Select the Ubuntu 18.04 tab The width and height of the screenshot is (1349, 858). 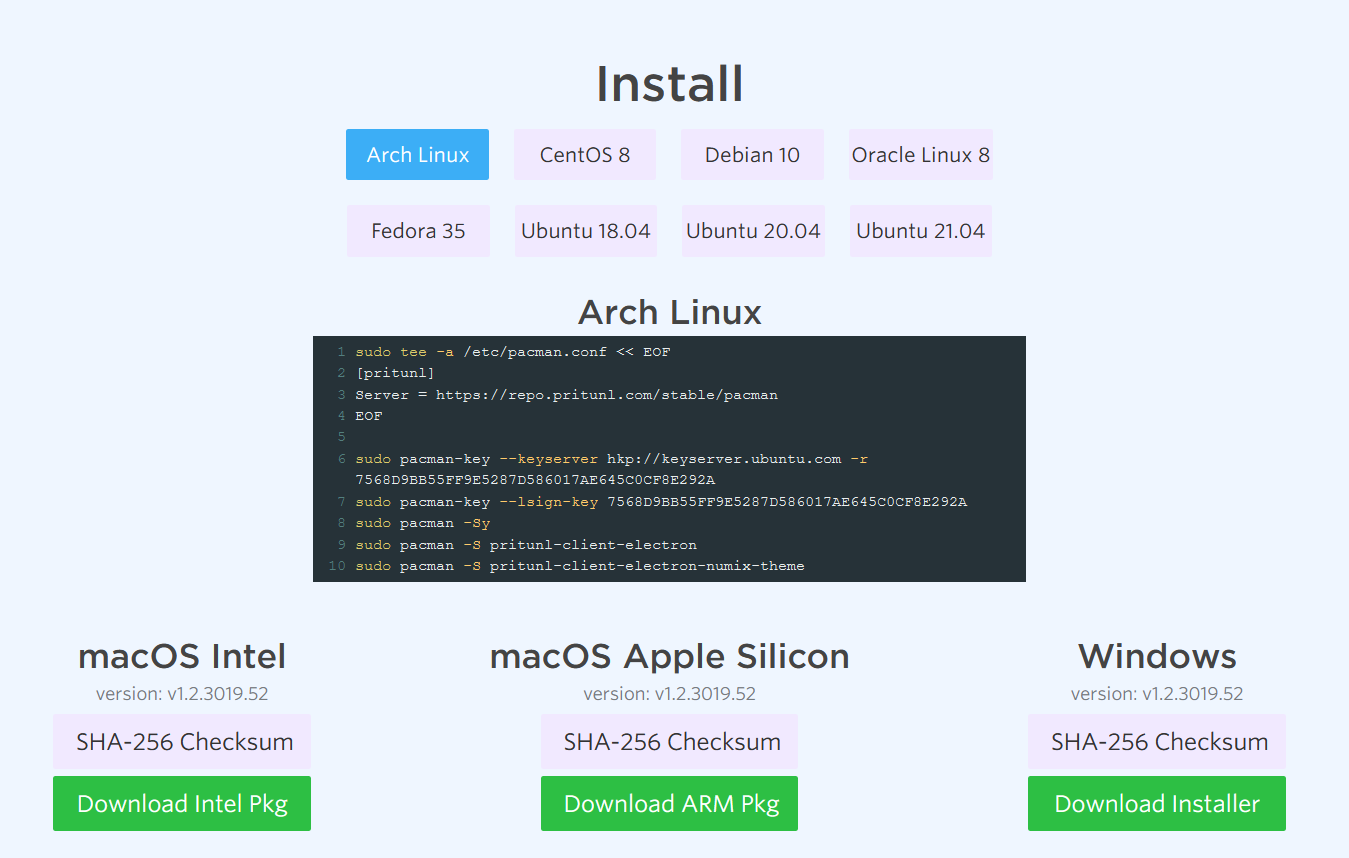pyautogui.click(x=586, y=231)
